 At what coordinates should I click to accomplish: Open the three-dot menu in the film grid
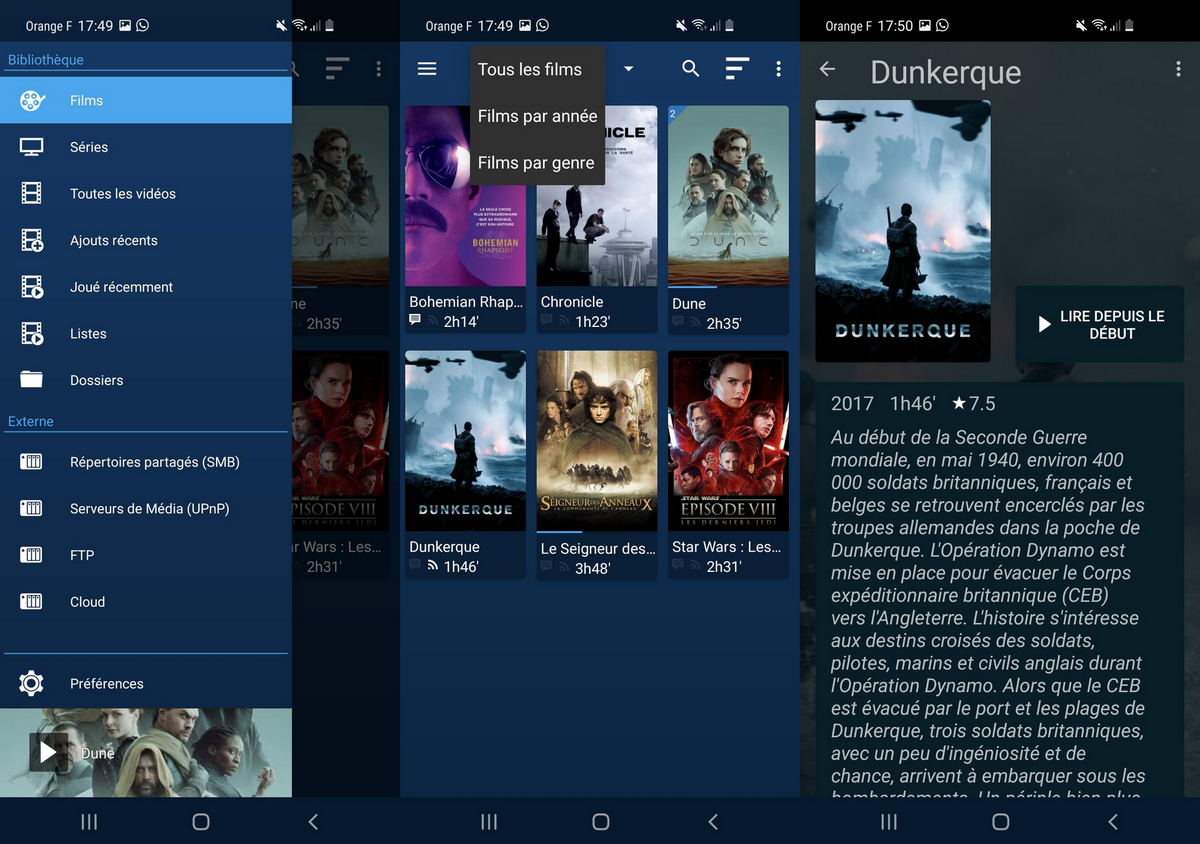pos(778,69)
